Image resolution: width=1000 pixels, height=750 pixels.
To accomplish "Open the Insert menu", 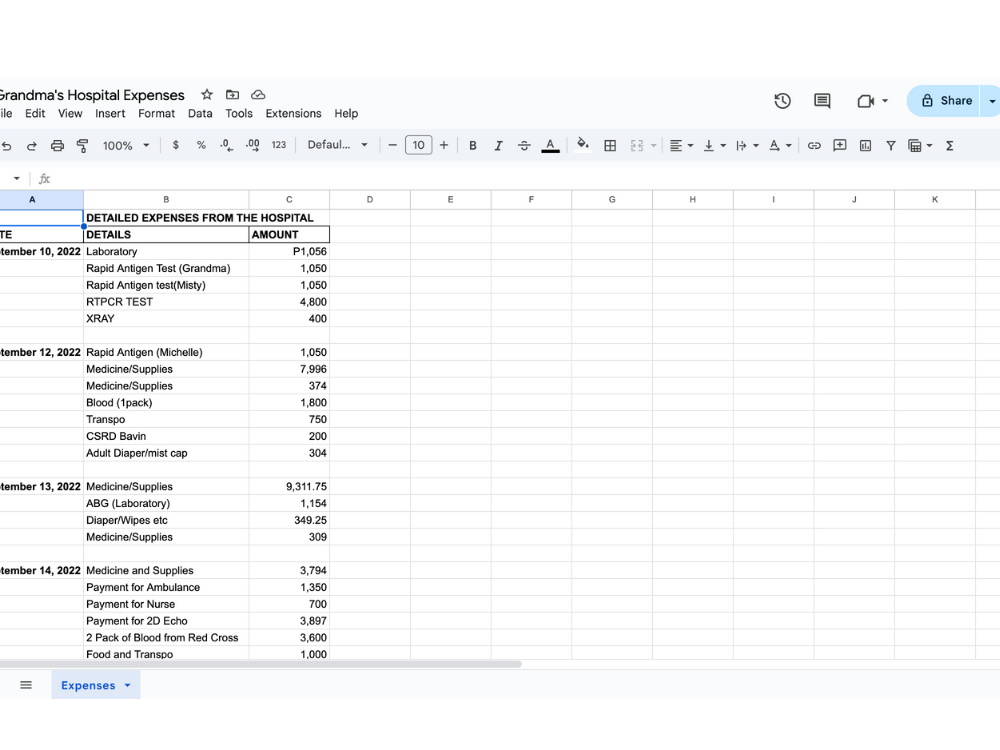I will coord(110,114).
